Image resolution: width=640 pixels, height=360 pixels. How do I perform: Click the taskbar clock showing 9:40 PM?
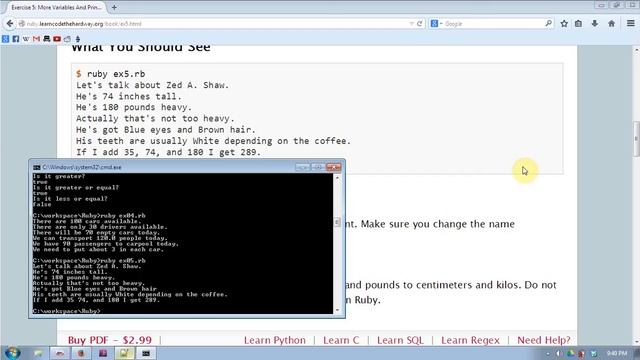[x=617, y=353]
